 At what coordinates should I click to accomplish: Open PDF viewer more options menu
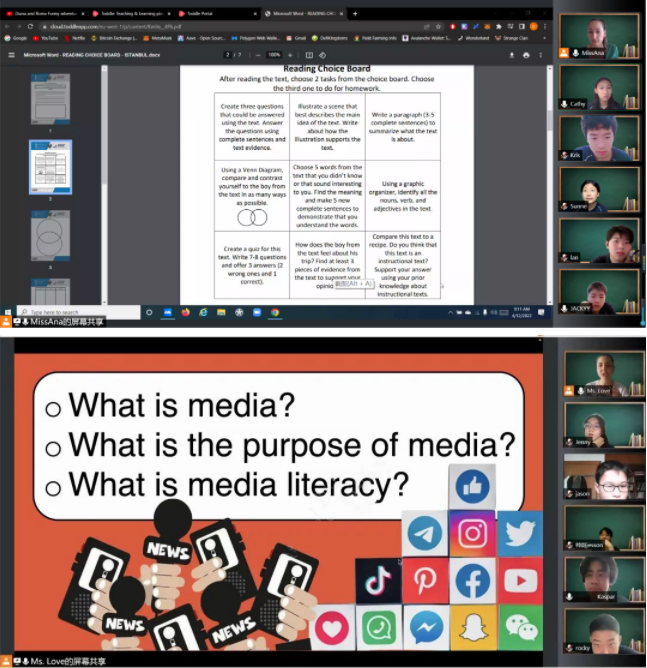coord(541,55)
